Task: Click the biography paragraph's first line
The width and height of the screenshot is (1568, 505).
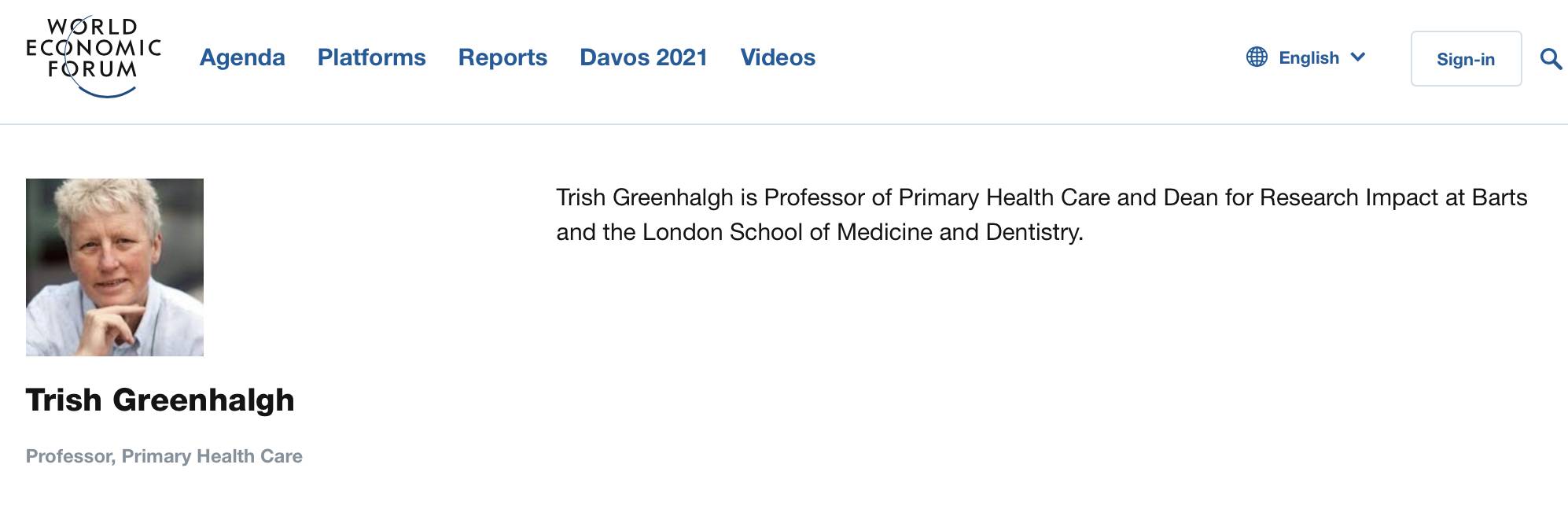Action: point(1041,197)
